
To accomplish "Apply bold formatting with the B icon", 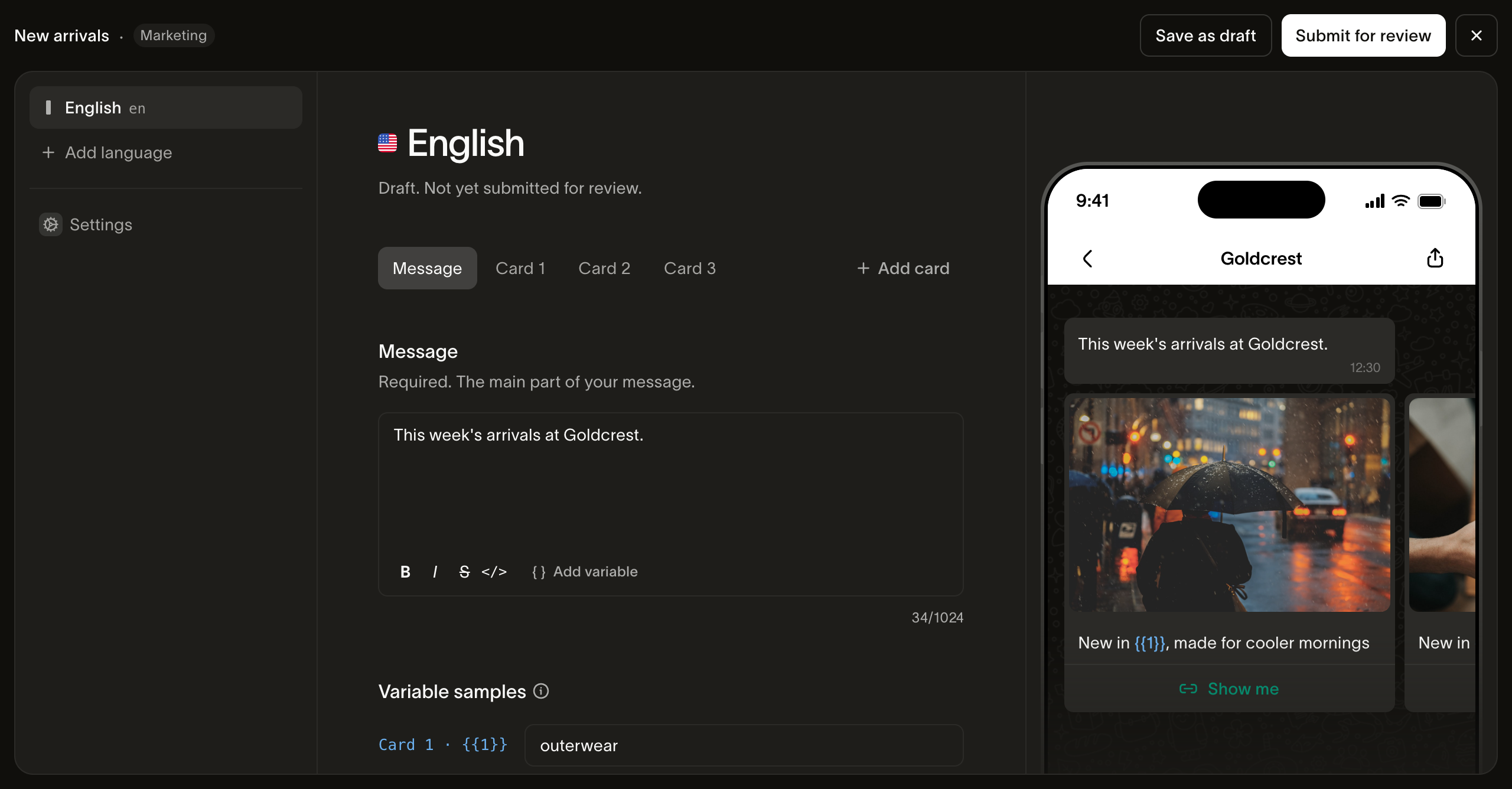I will [405, 572].
